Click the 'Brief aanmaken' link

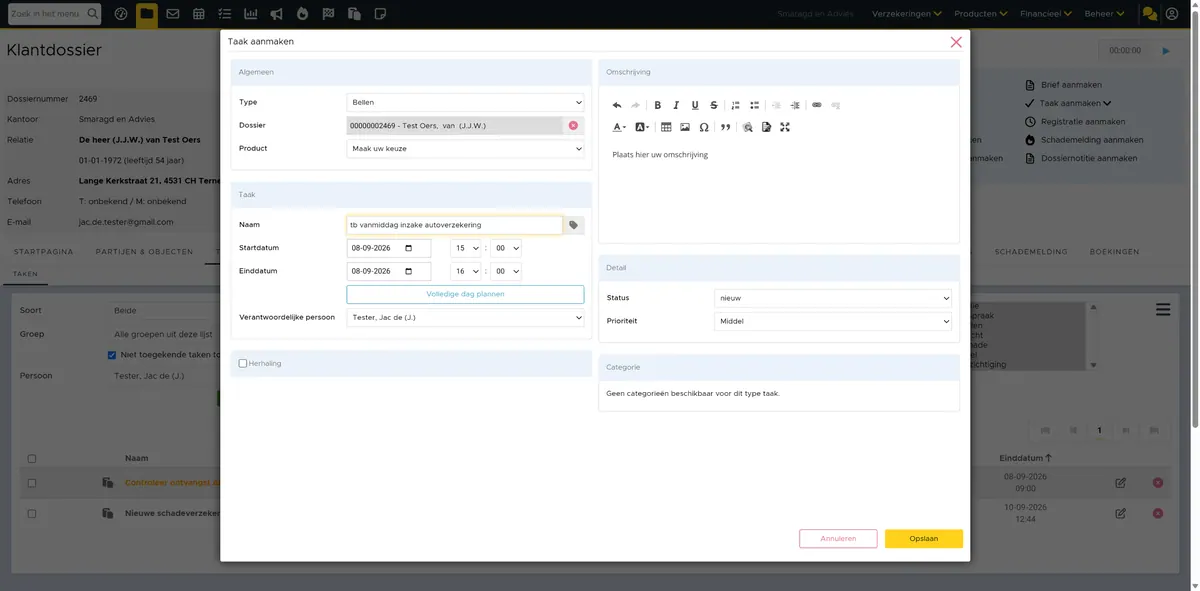(1071, 85)
